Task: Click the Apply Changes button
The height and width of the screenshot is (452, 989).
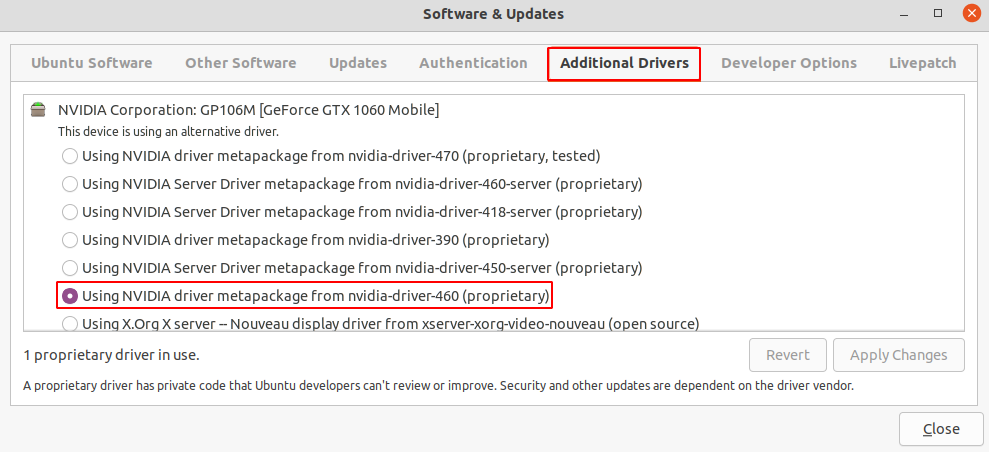Action: point(898,355)
